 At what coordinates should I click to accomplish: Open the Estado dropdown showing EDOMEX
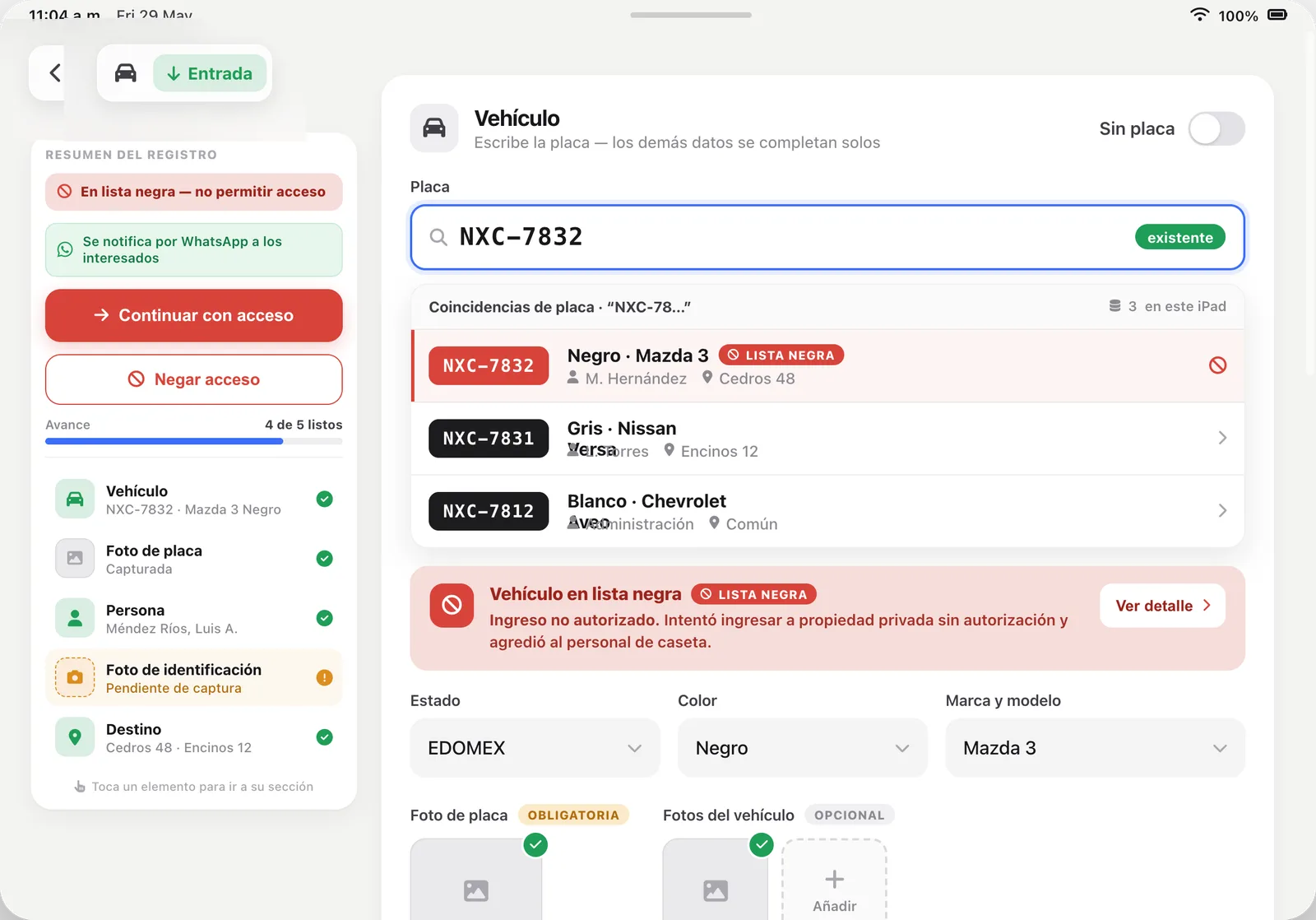[535, 748]
